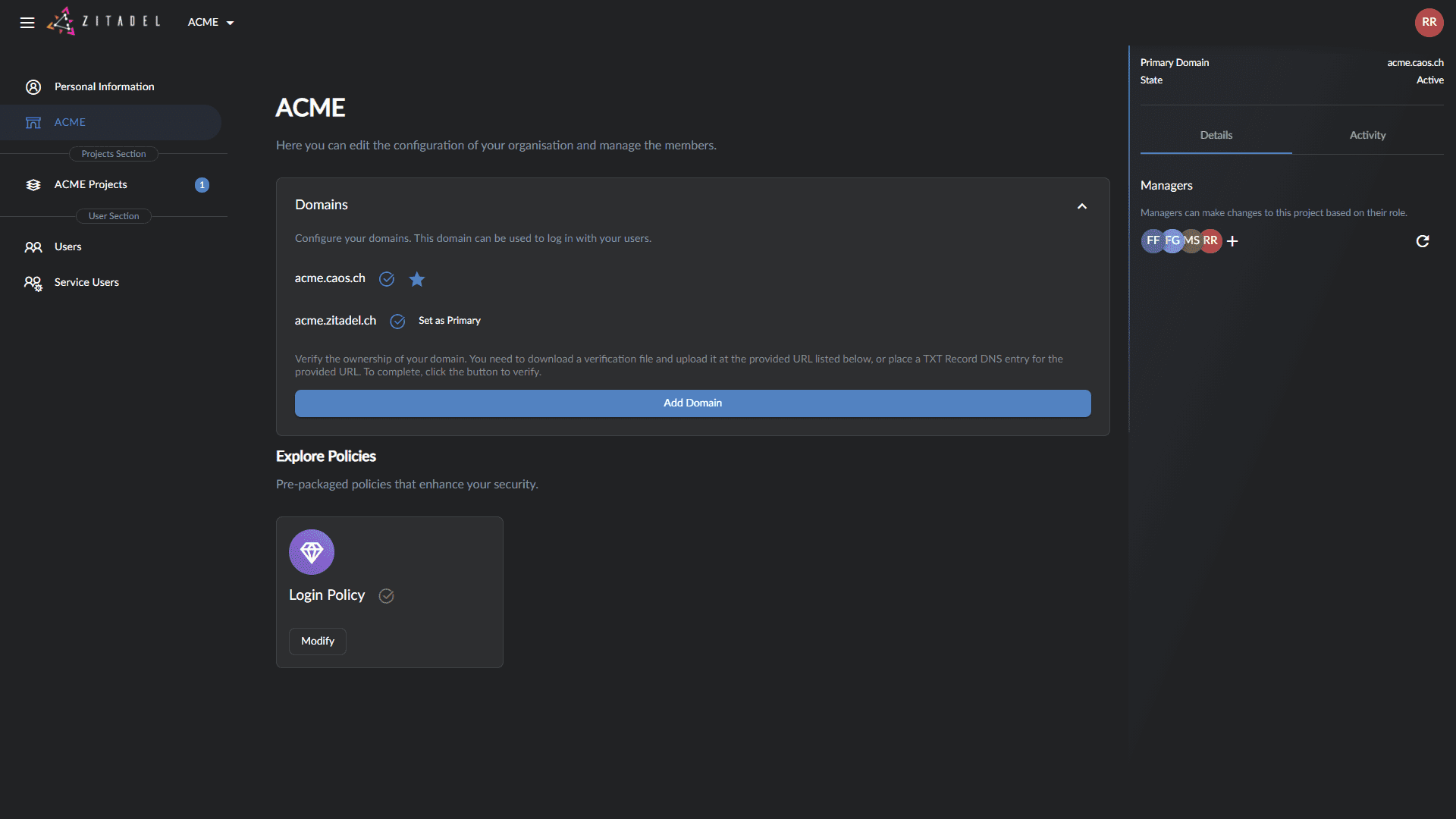Click the Login Policy check mark

[x=386, y=596]
